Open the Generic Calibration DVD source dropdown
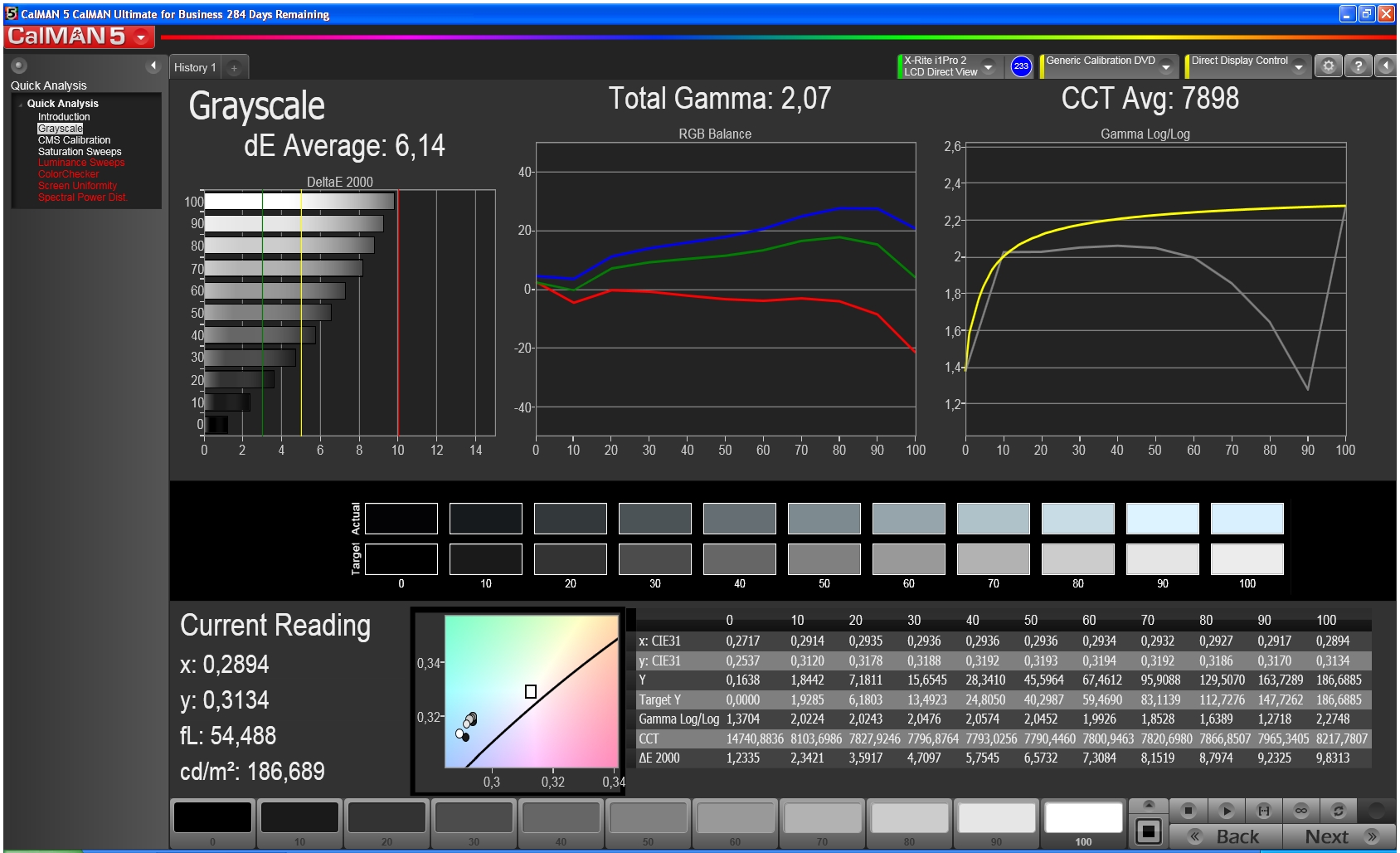Screen dimensions: 1400x853 click(1166, 66)
